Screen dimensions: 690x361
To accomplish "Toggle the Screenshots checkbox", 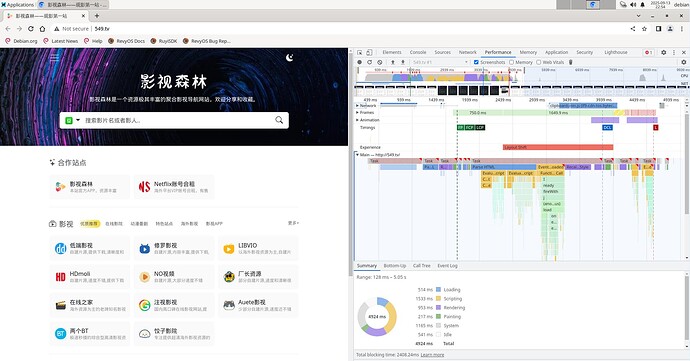I will [x=476, y=63].
